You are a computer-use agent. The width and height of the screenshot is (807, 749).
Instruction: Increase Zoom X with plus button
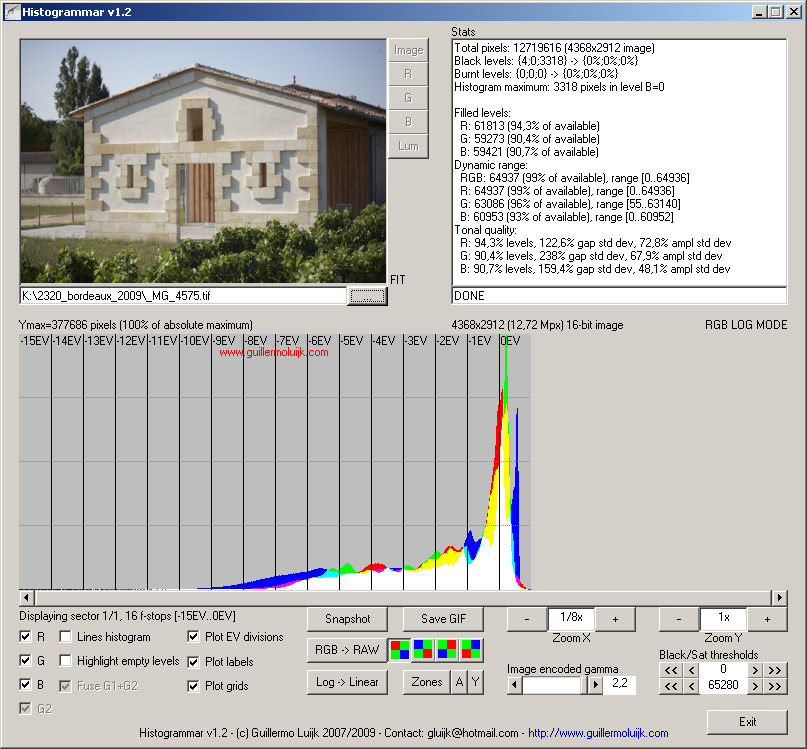click(615, 619)
